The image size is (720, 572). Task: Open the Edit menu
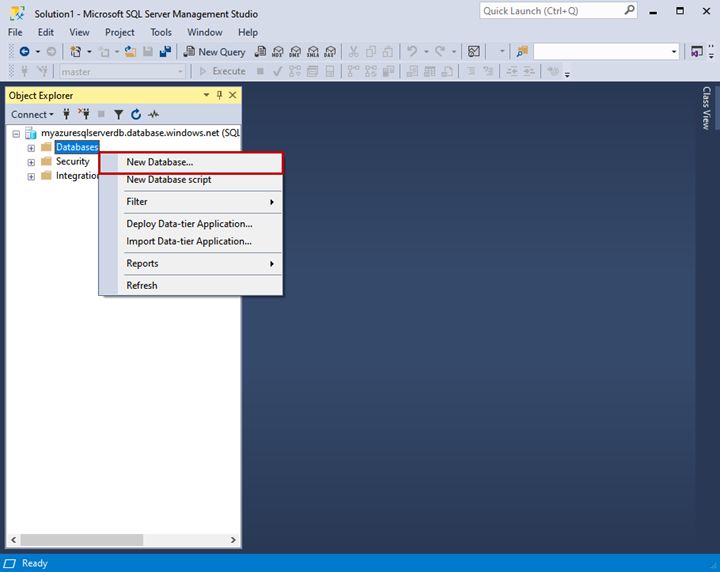(x=45, y=32)
